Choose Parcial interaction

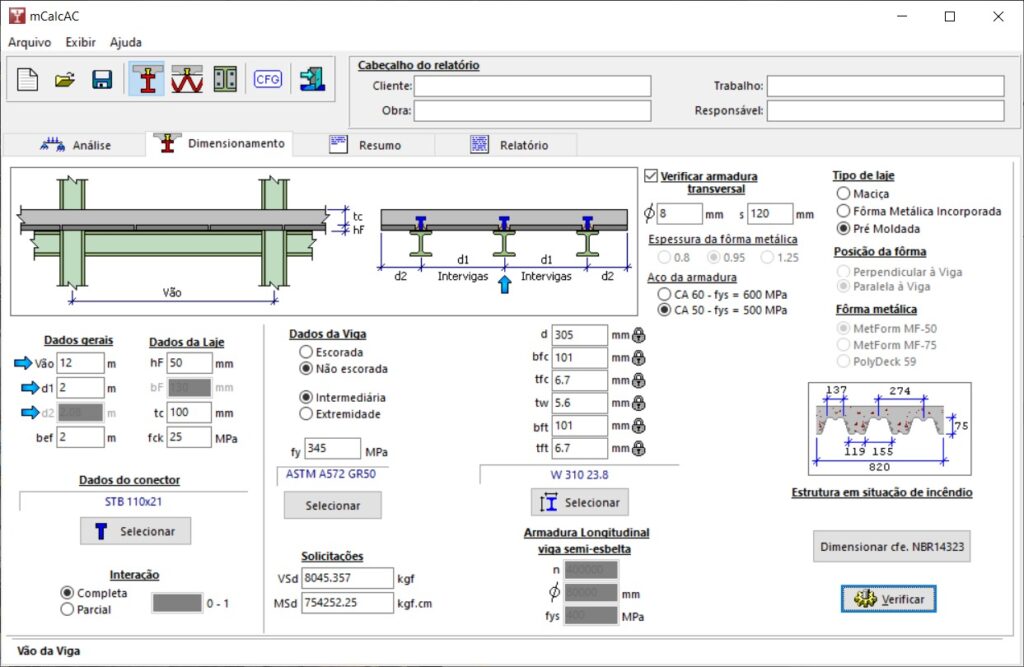click(x=67, y=610)
